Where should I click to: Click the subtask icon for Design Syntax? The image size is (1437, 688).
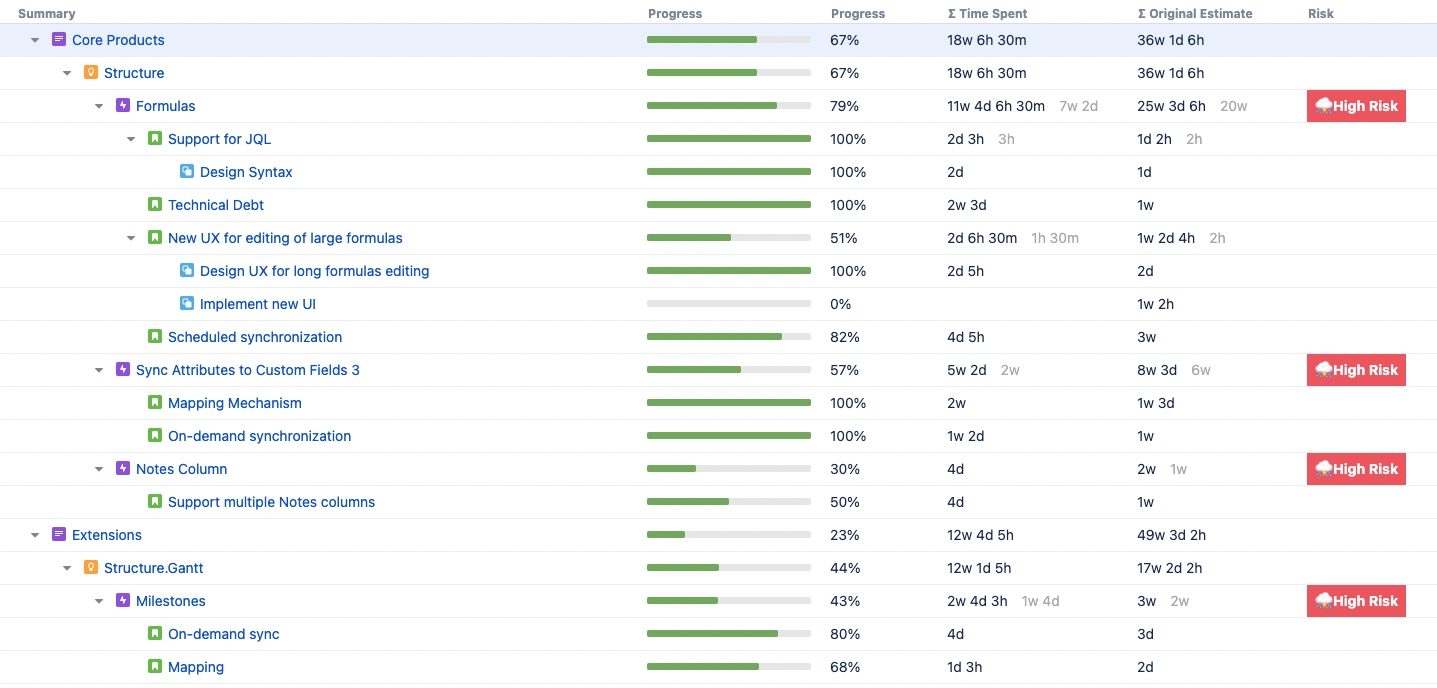click(186, 171)
